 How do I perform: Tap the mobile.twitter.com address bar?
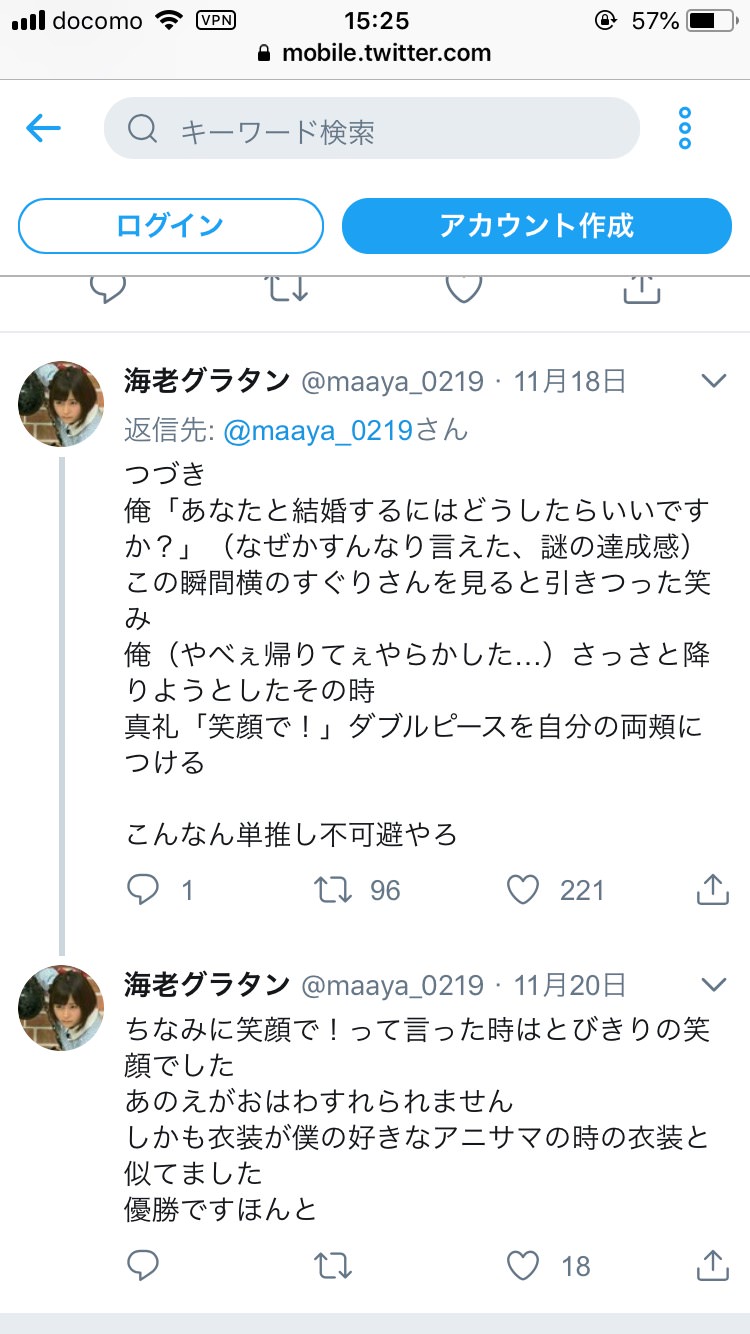[x=375, y=53]
